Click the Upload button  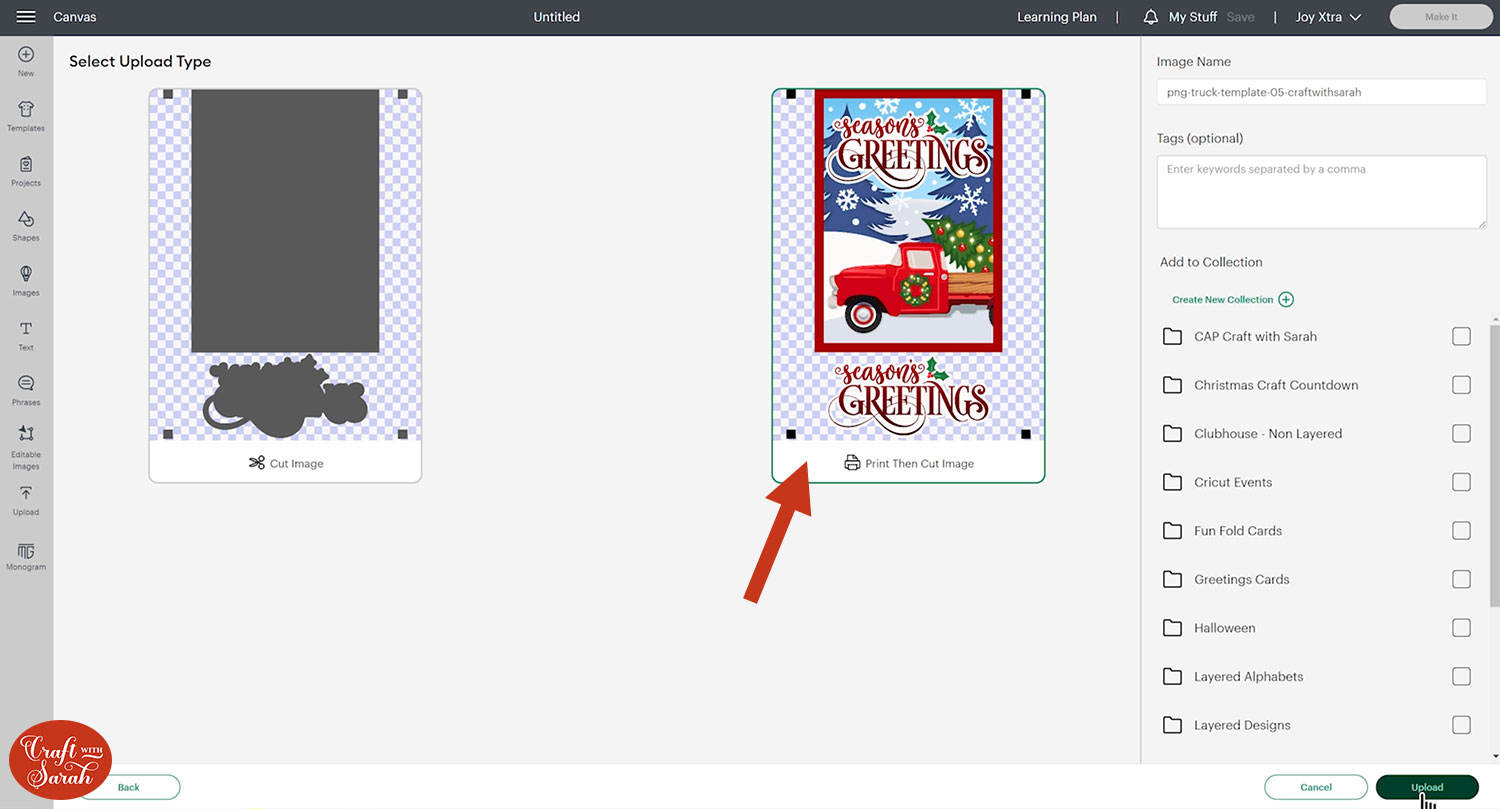coord(1427,787)
